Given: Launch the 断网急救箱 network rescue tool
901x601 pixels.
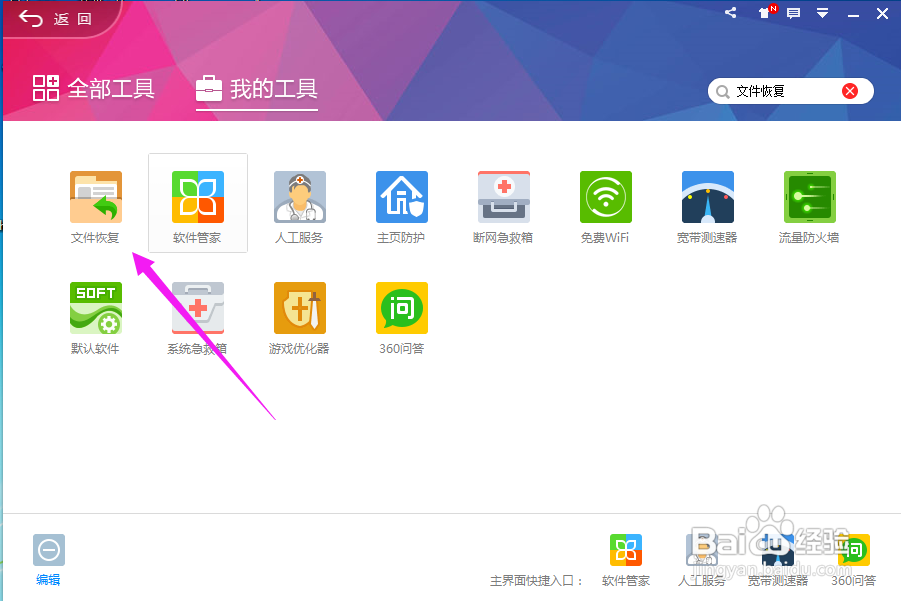Looking at the screenshot, I should tap(504, 197).
